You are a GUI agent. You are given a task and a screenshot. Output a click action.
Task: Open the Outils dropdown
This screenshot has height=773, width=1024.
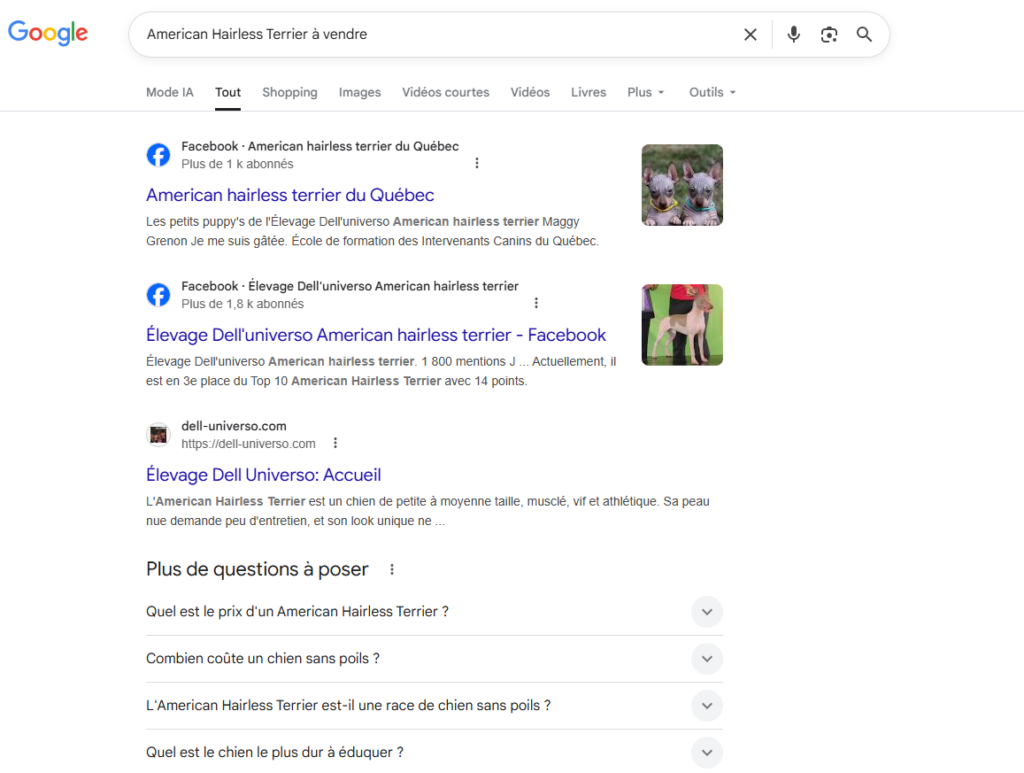pos(711,92)
